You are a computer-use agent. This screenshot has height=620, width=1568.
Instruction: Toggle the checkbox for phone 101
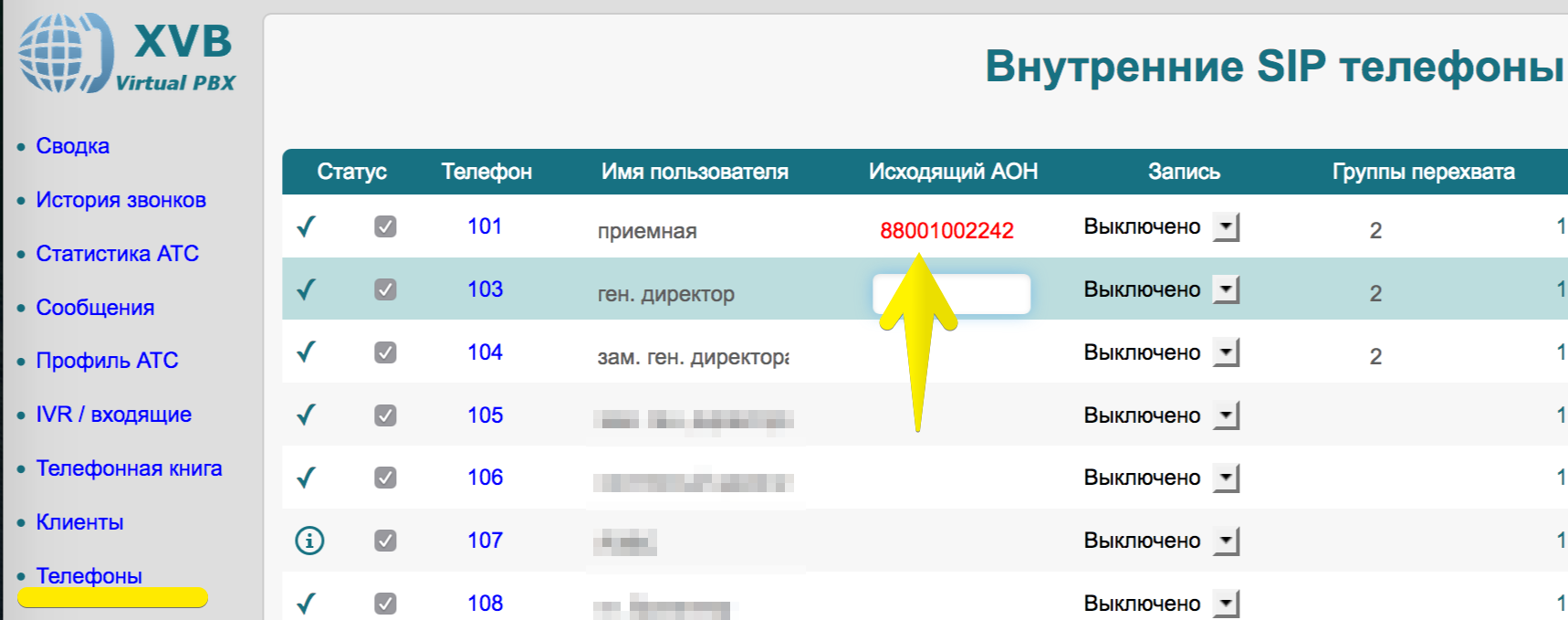point(385,226)
